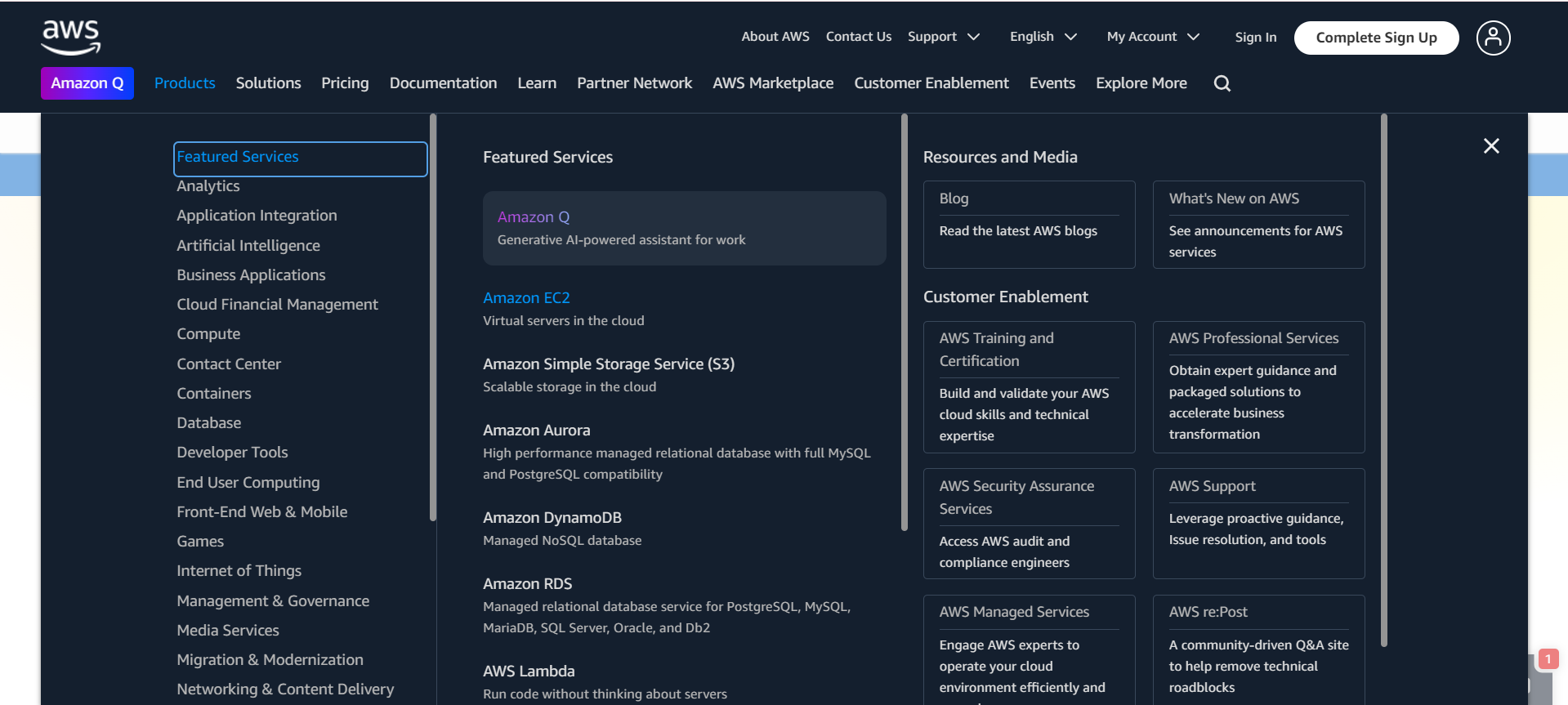Open the Explore More menu
The height and width of the screenshot is (705, 1568).
tap(1141, 83)
